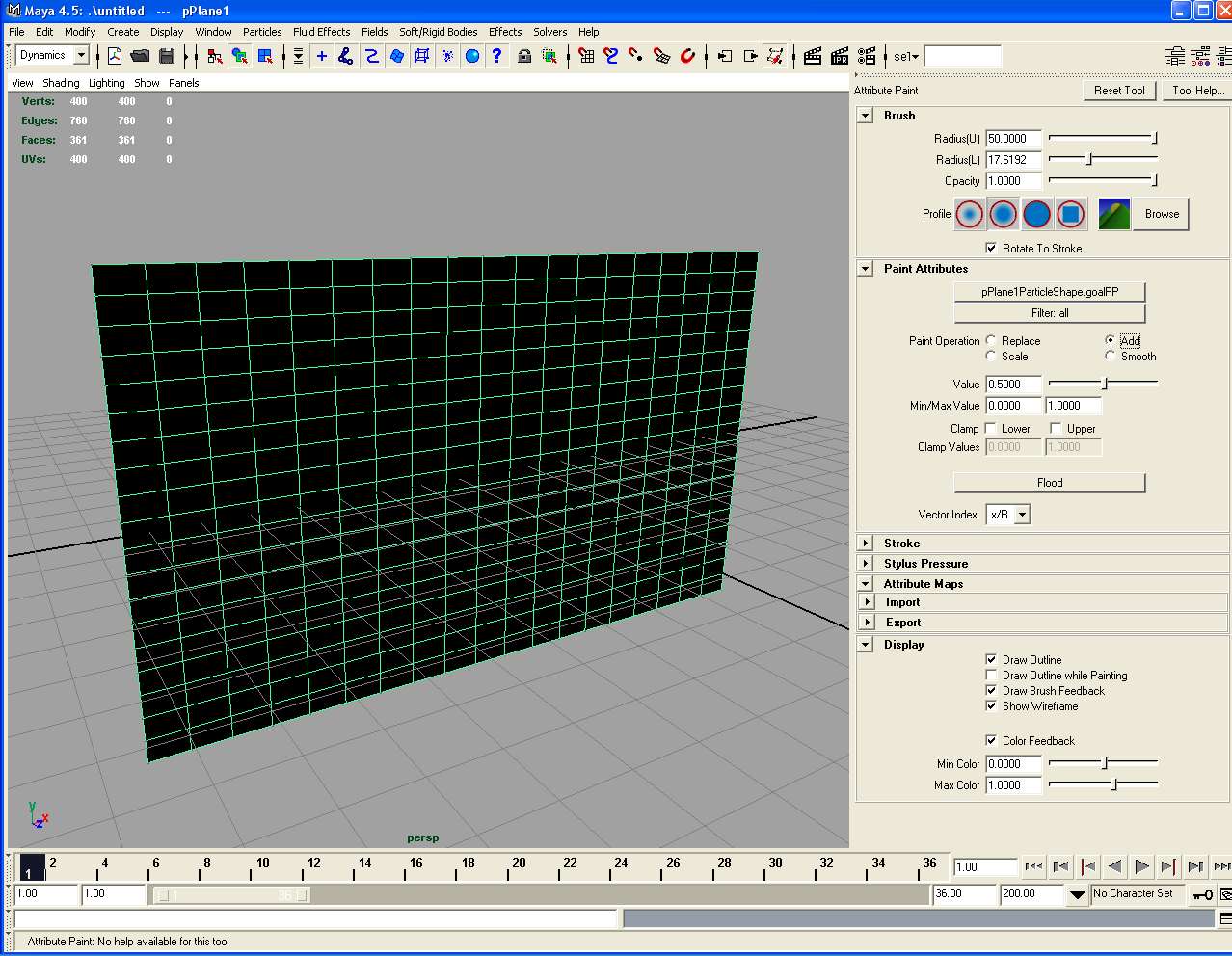Open the viewport Panels menu

click(184, 83)
